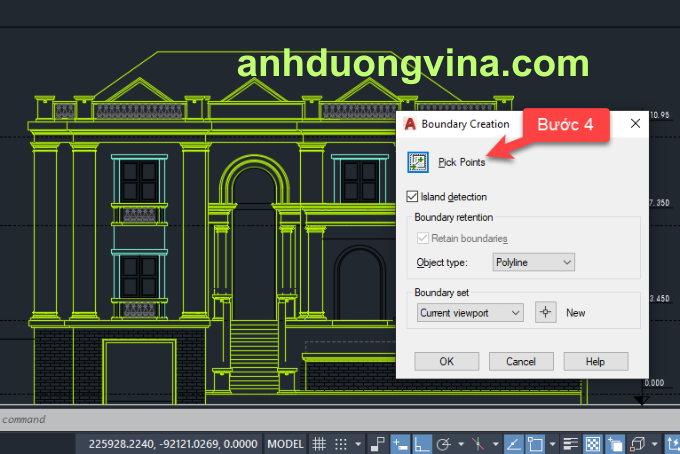Switch to MODEL space in the status bar
The image size is (680, 454).
pos(287,443)
